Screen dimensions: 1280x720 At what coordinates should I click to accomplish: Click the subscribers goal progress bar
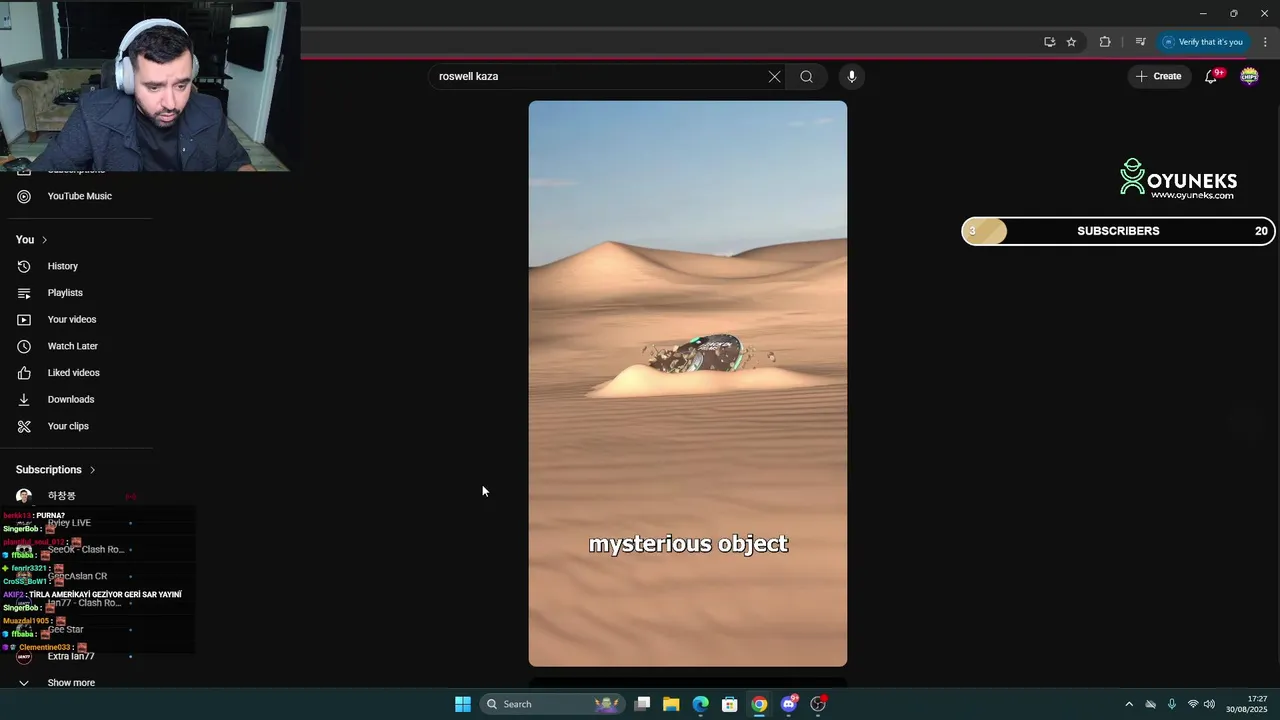tap(1118, 231)
